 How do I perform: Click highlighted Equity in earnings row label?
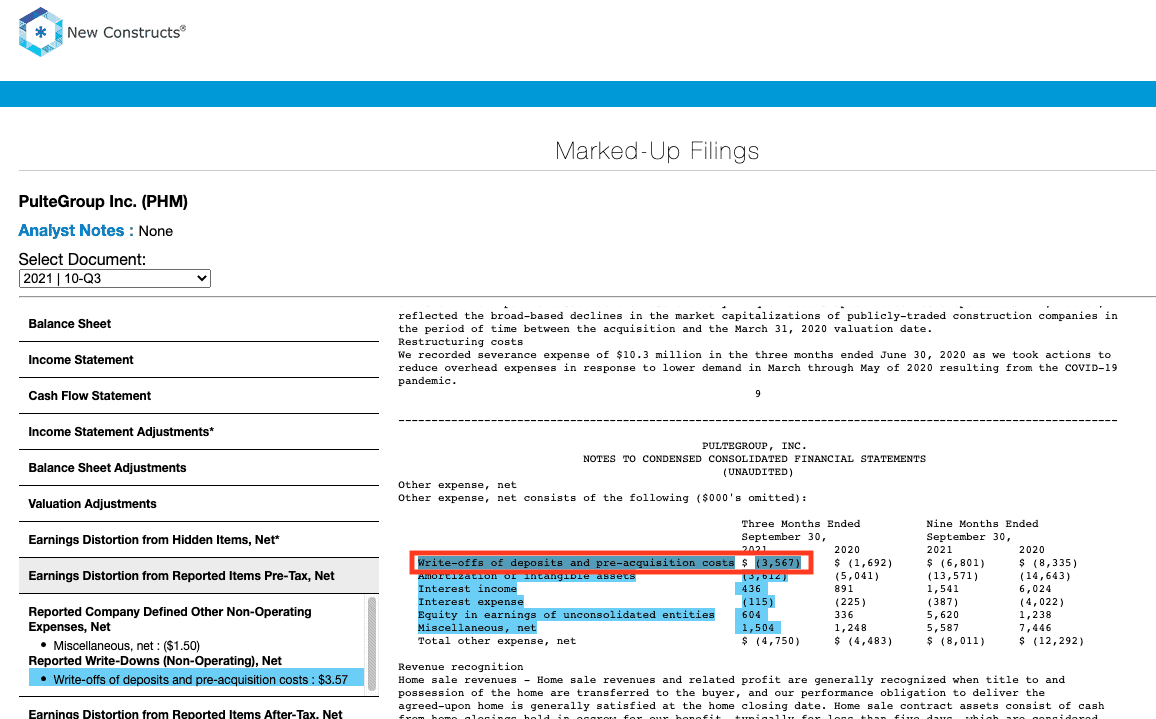tap(566, 615)
